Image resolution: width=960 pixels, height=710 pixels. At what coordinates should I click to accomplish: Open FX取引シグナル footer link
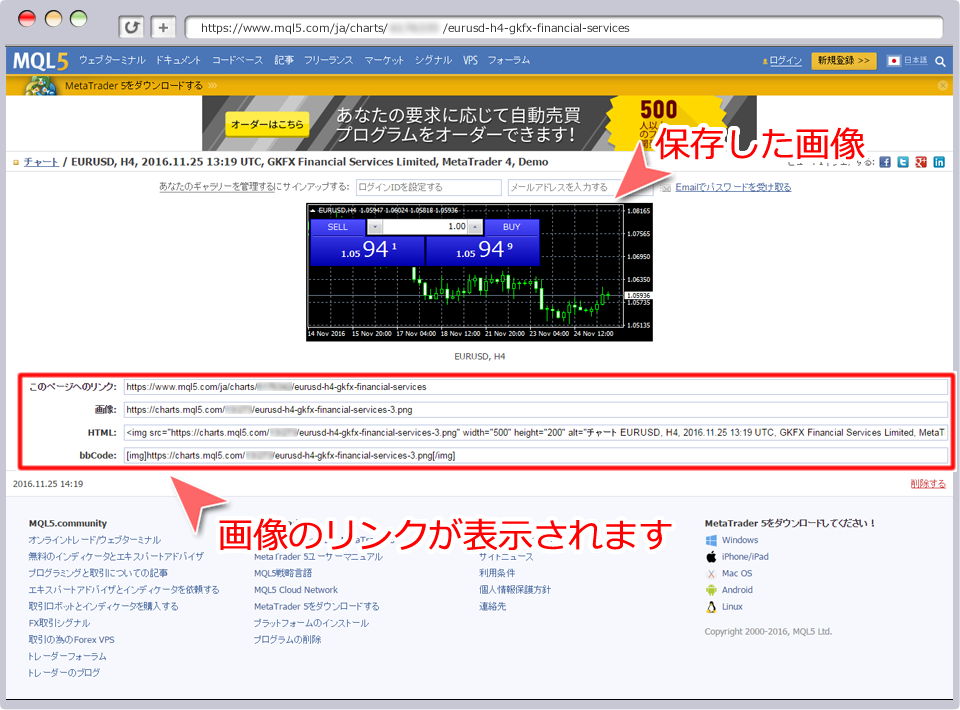(x=59, y=623)
